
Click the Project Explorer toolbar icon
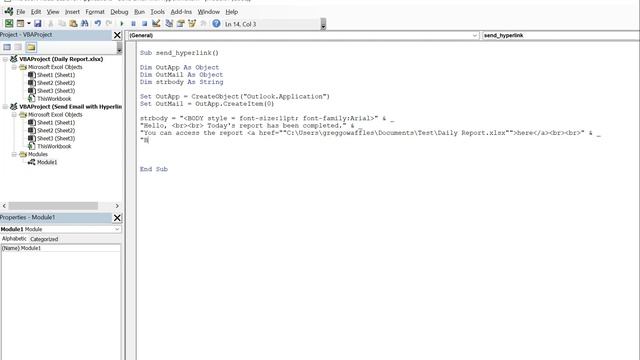coord(169,24)
